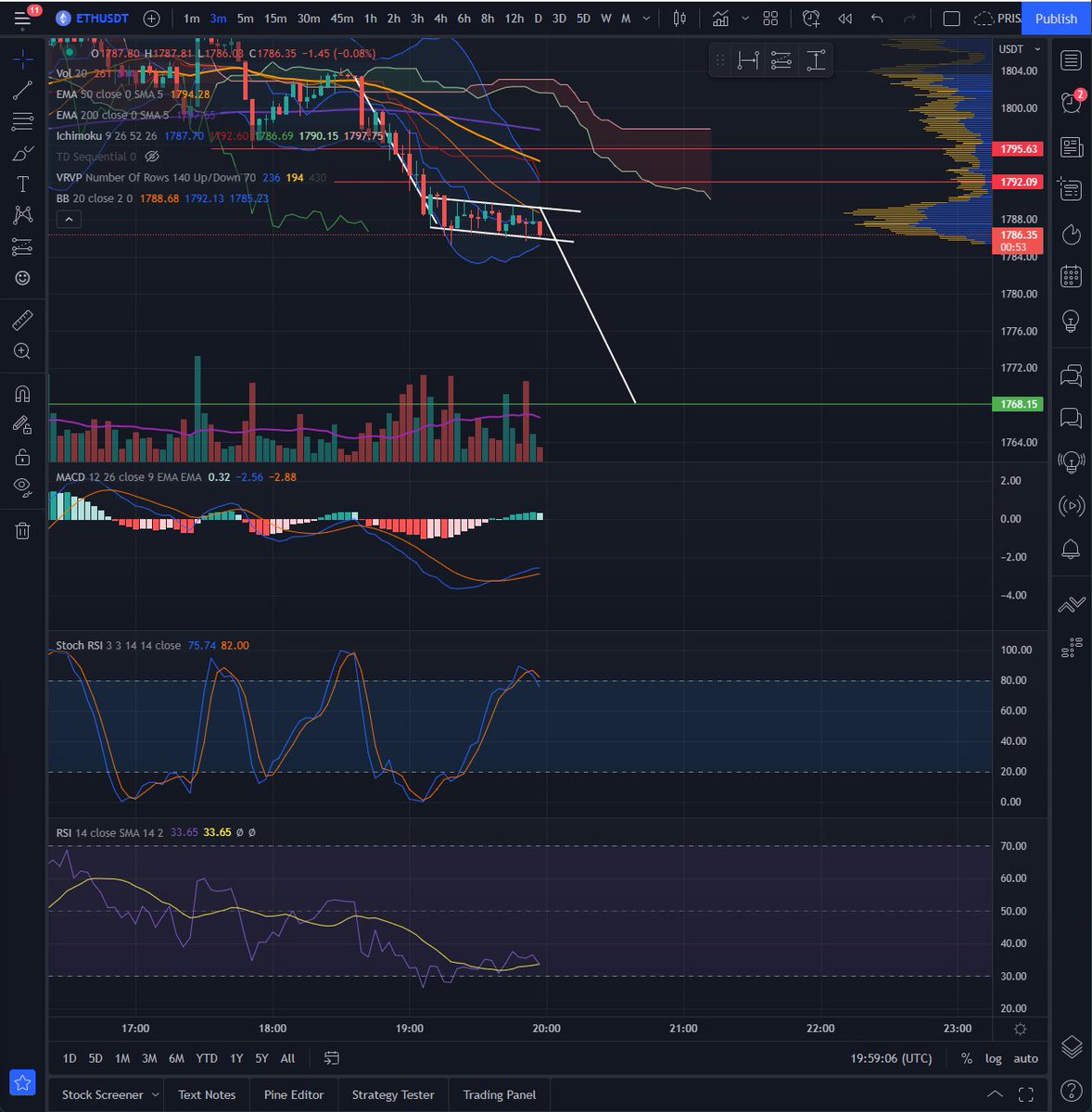1092x1112 pixels.
Task: Open the USDT currency dropdown
Action: tap(1019, 49)
